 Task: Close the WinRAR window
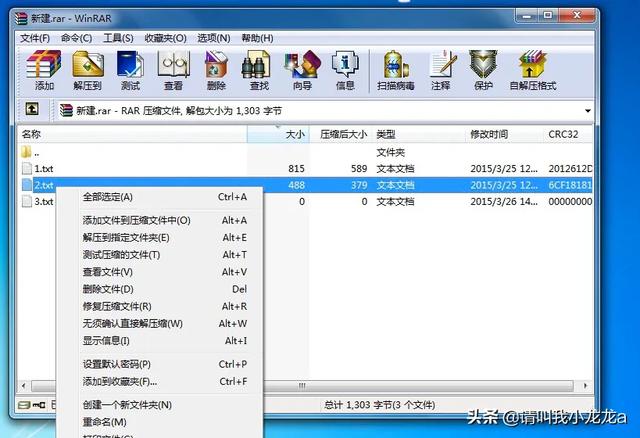point(577,16)
